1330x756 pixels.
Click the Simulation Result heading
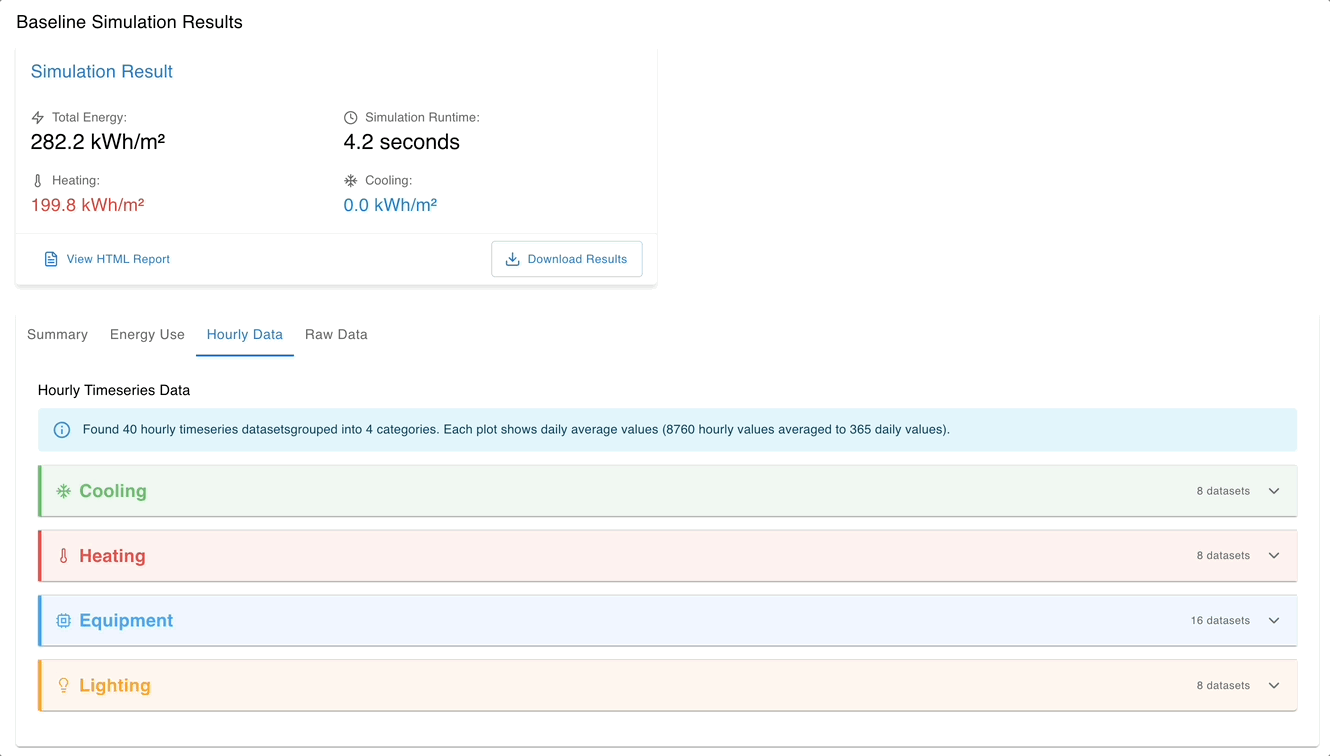pos(101,72)
